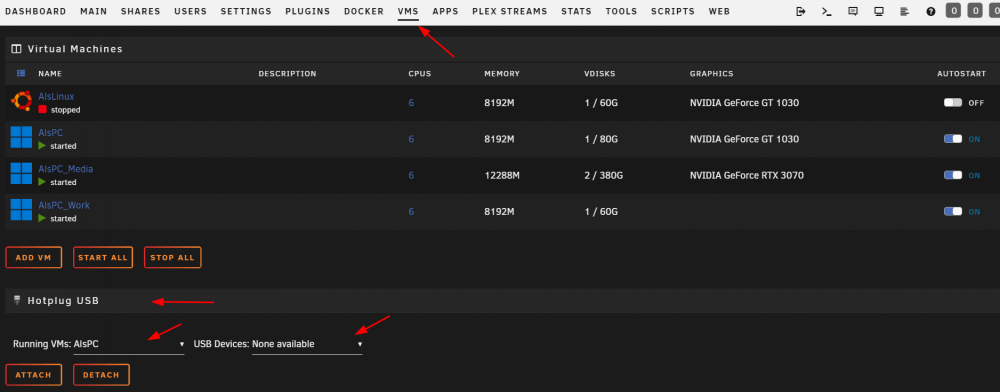Viewport: 1000px width, 392px height.
Task: Click the list view icon beside NAME
Action: tap(20, 73)
